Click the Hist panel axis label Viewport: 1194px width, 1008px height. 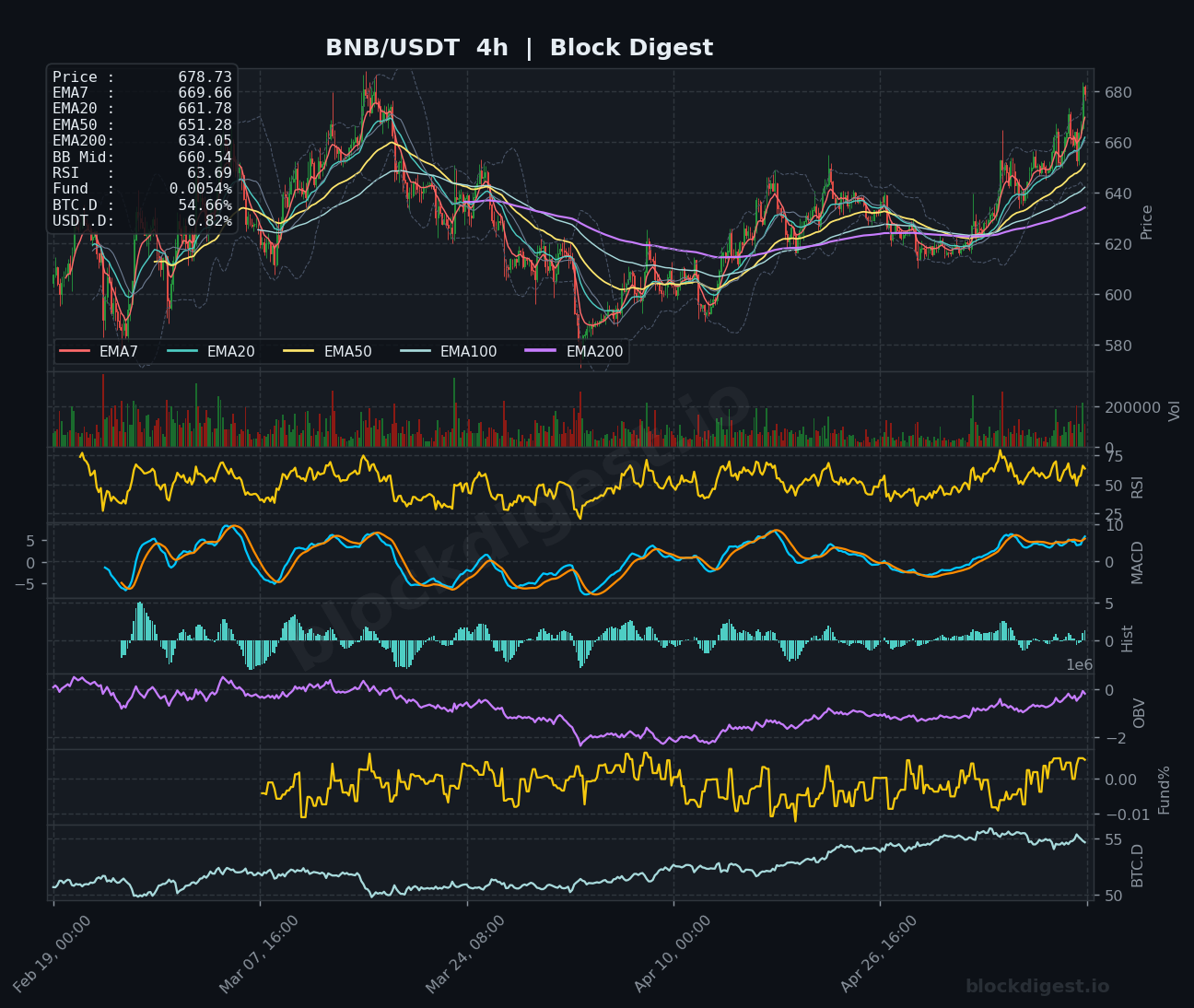click(1128, 639)
